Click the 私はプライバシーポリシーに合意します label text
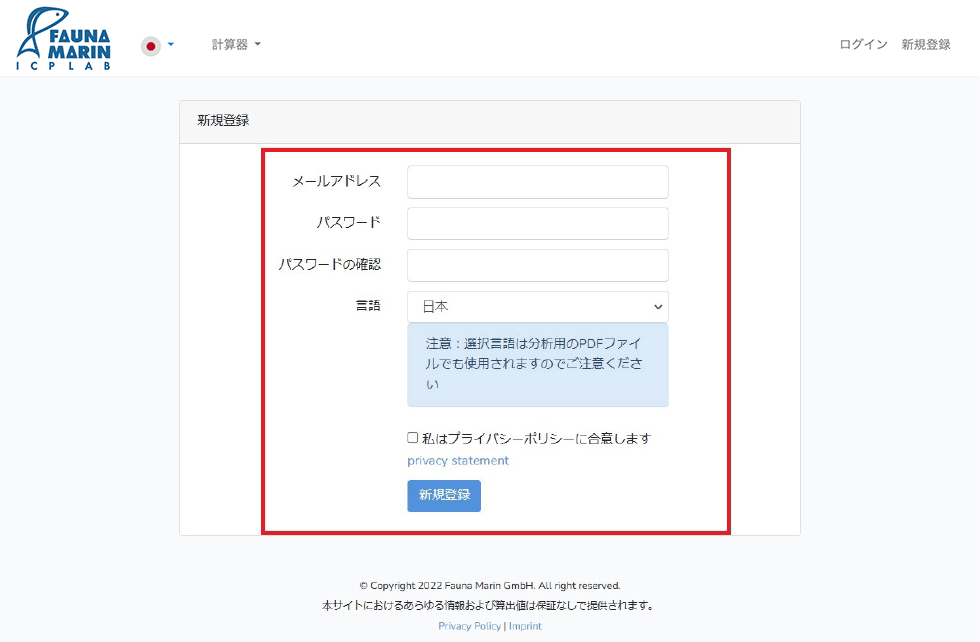Viewport: 980px width, 642px height. click(x=536, y=439)
